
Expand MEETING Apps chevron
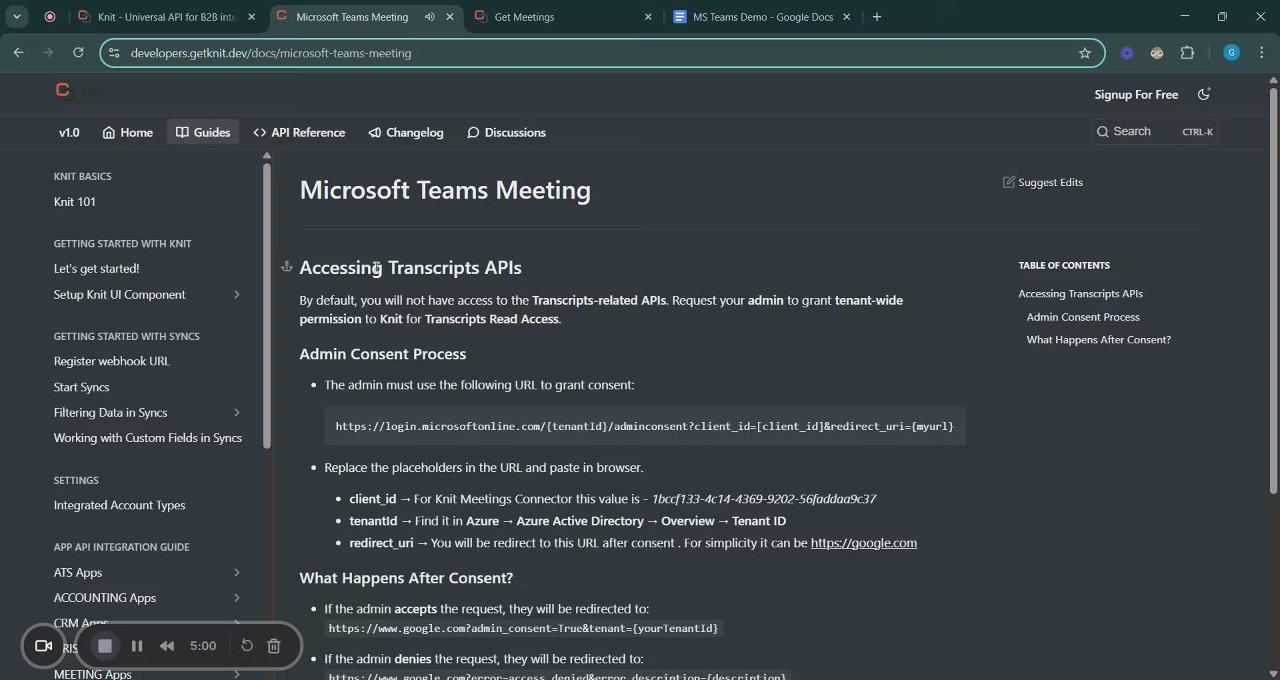[x=237, y=673]
